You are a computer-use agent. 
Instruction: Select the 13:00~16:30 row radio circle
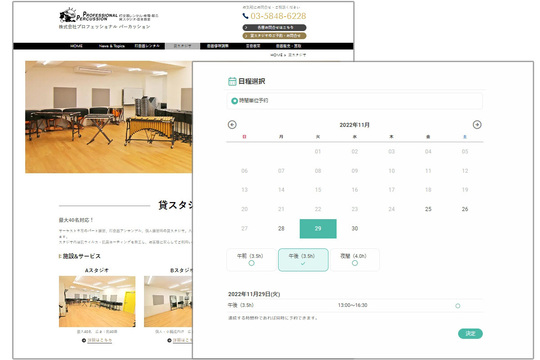pyautogui.click(x=458, y=306)
